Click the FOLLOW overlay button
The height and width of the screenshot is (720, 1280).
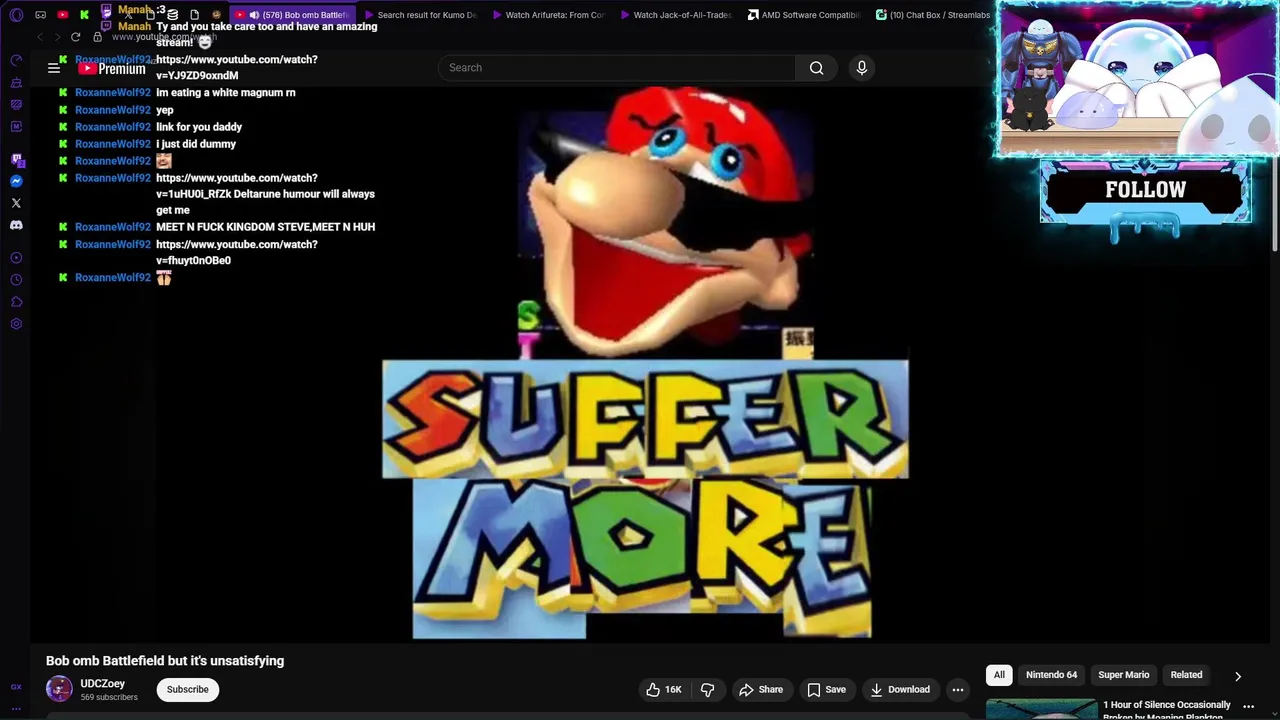1146,190
